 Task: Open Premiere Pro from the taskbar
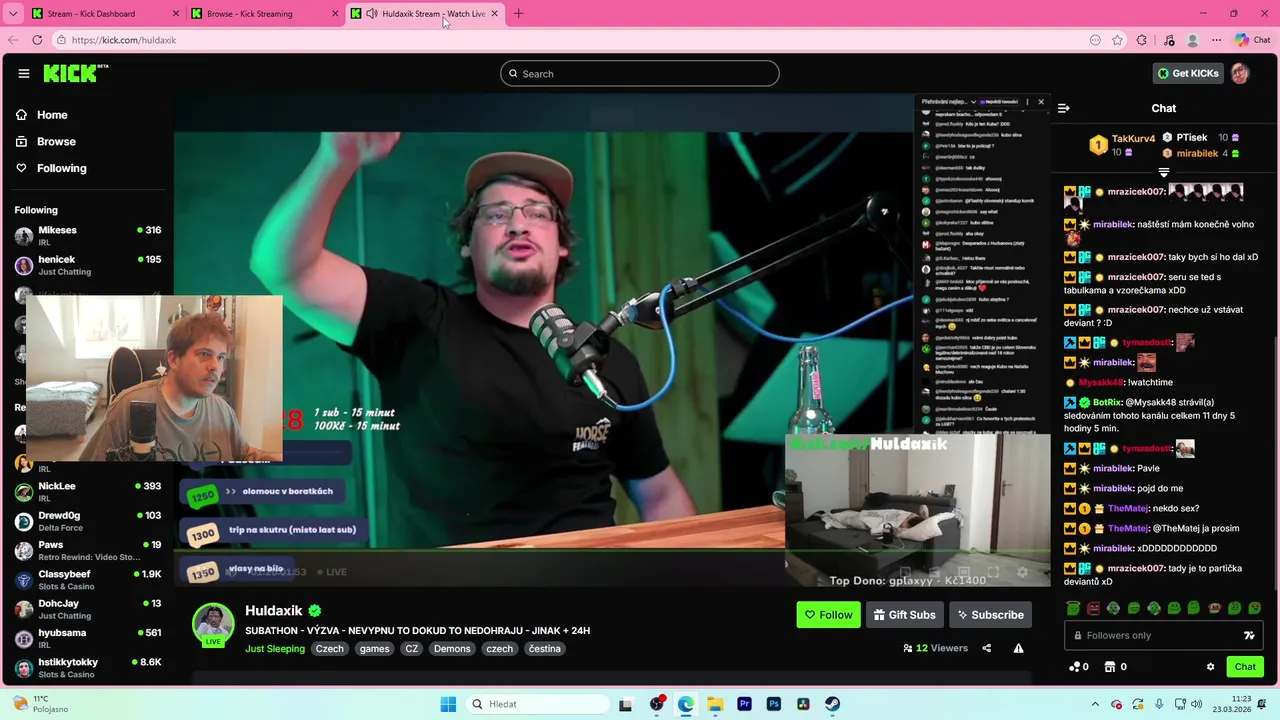point(744,704)
